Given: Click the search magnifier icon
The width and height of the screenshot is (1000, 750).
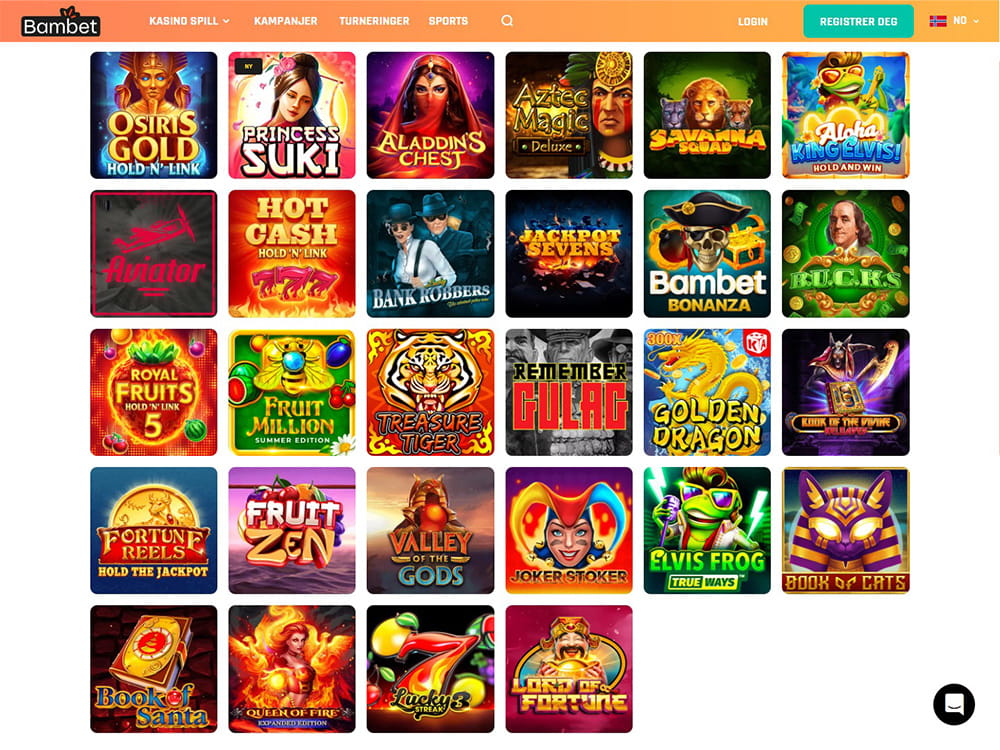Looking at the screenshot, I should coord(507,20).
